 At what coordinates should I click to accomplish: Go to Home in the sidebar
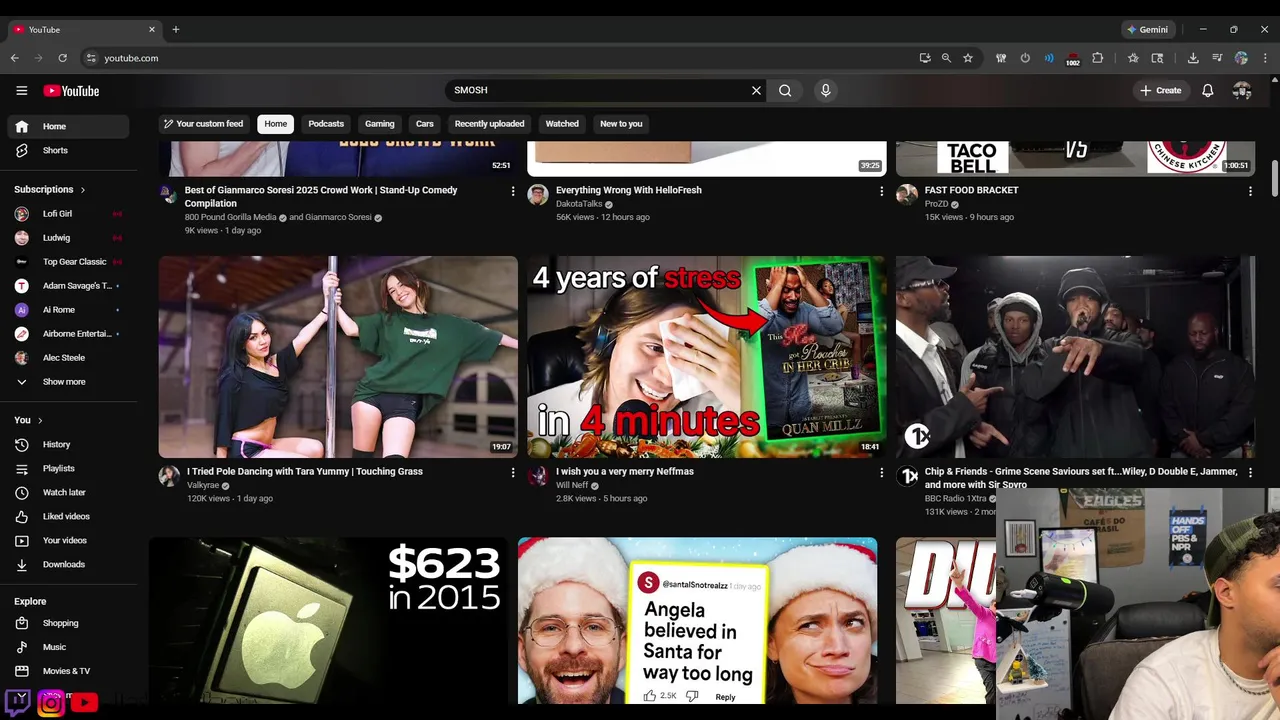(68, 126)
